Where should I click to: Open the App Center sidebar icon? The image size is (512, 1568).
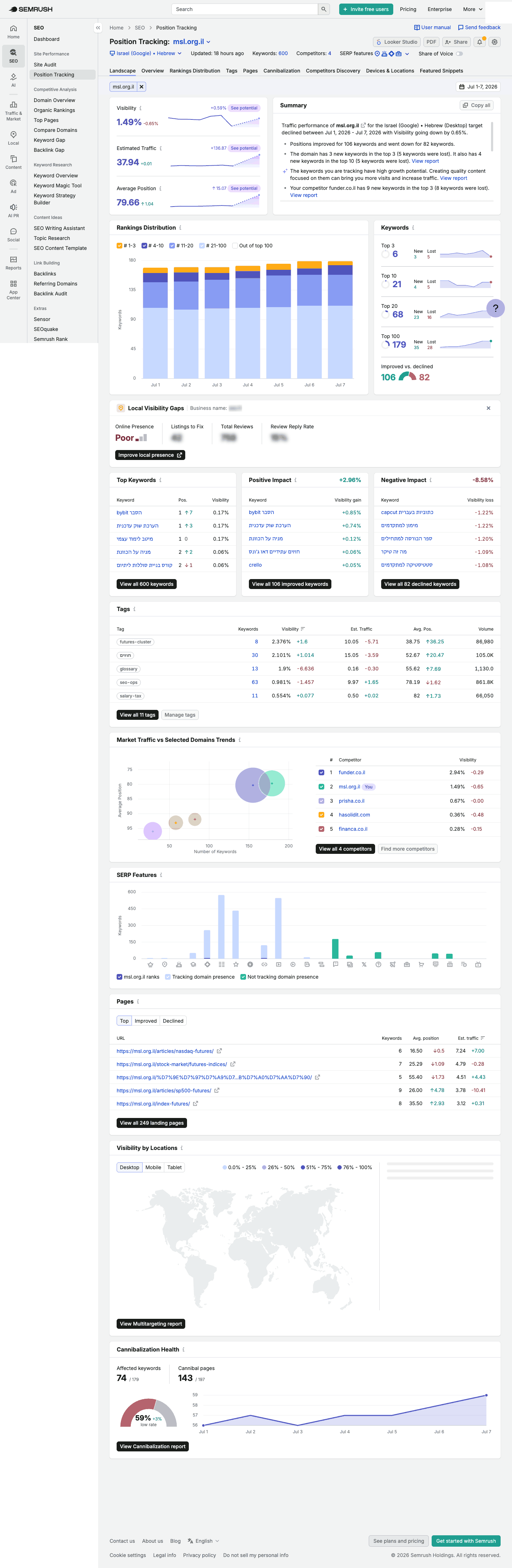pyautogui.click(x=14, y=290)
